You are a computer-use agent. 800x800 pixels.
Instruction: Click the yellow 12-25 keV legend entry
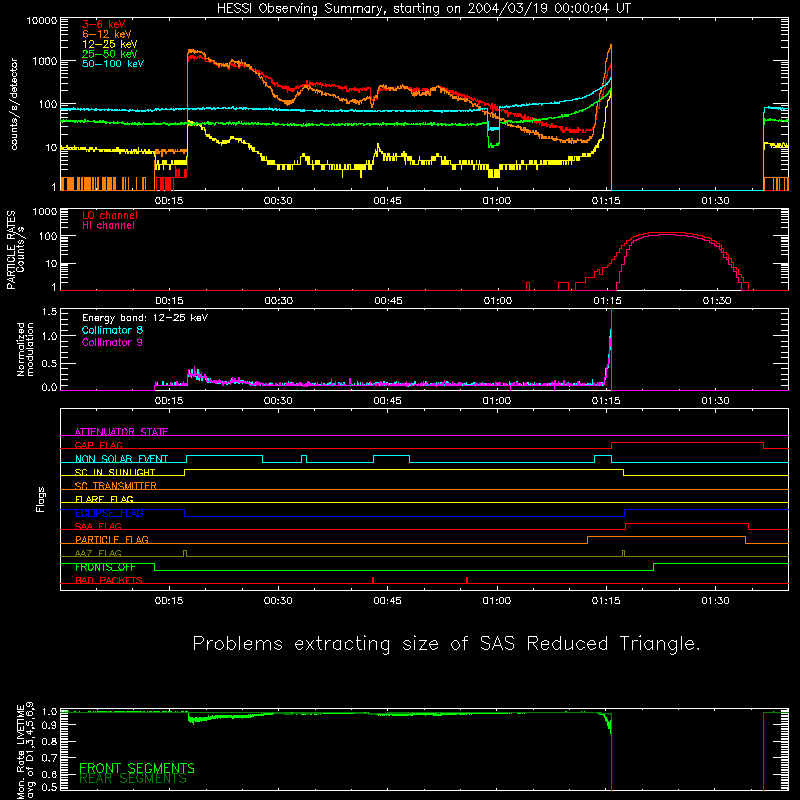click(110, 44)
